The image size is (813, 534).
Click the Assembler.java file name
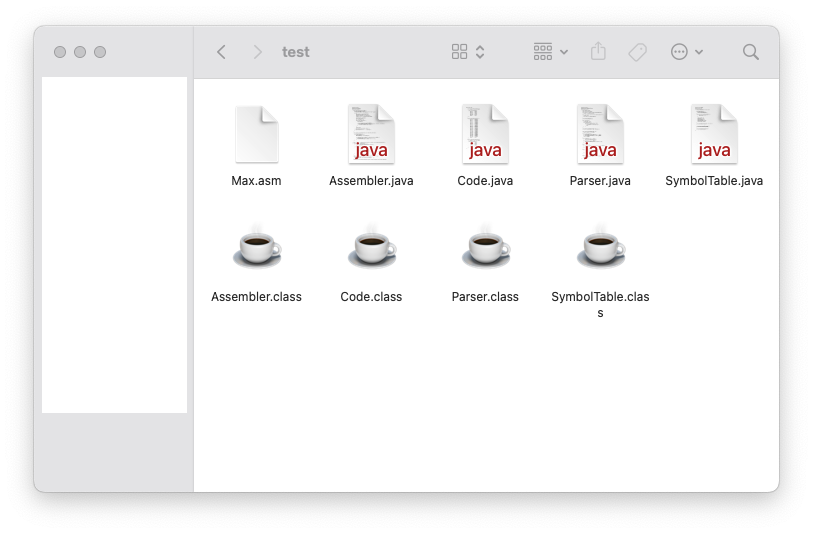point(371,181)
